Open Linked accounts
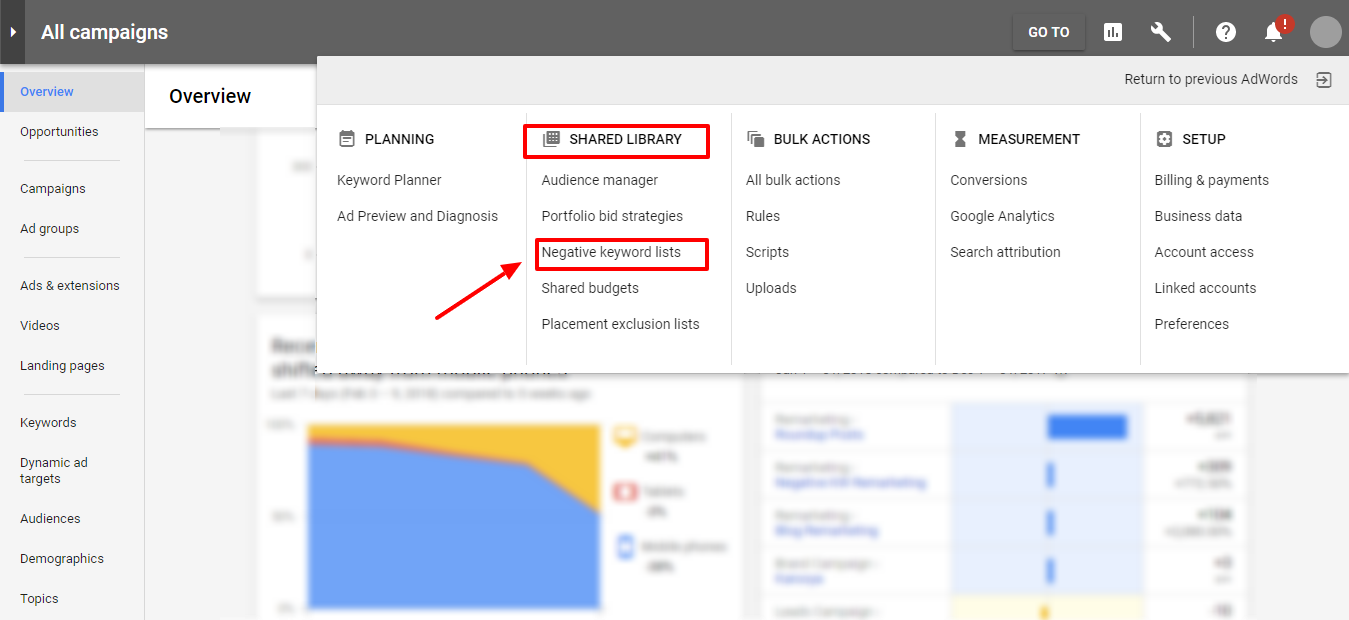1349x620 pixels. pyautogui.click(x=1205, y=288)
